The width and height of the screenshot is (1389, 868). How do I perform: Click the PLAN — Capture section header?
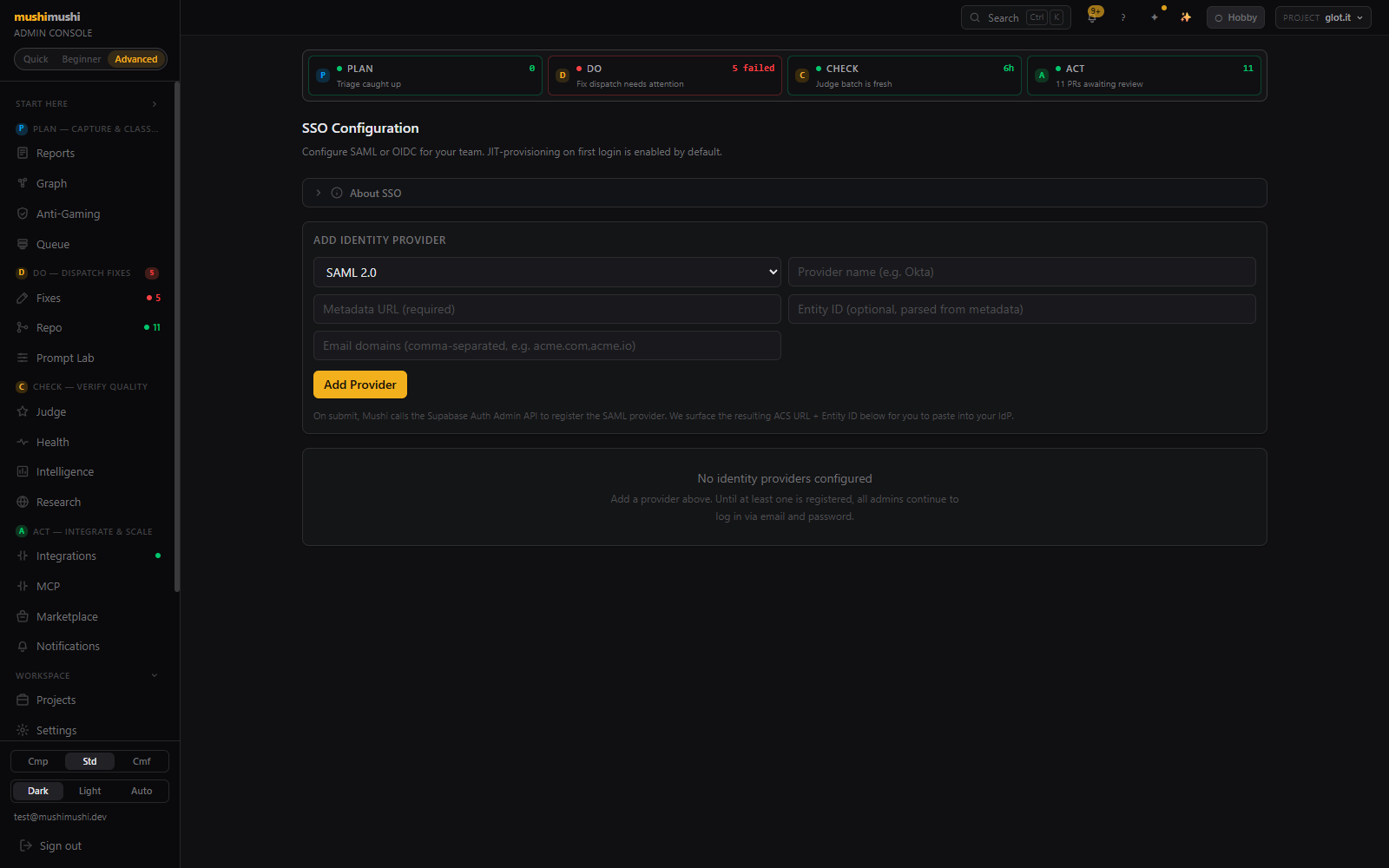pyautogui.click(x=87, y=128)
